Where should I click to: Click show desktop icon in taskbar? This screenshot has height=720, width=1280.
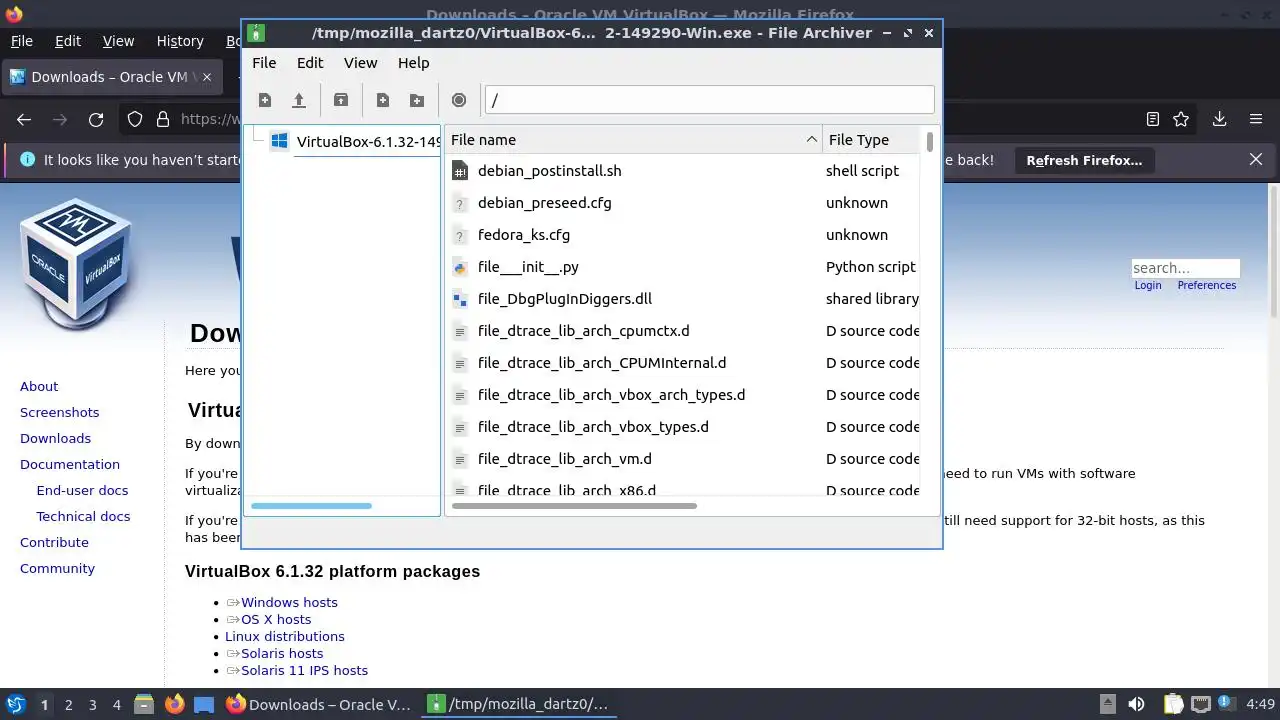pyautogui.click(x=204, y=704)
